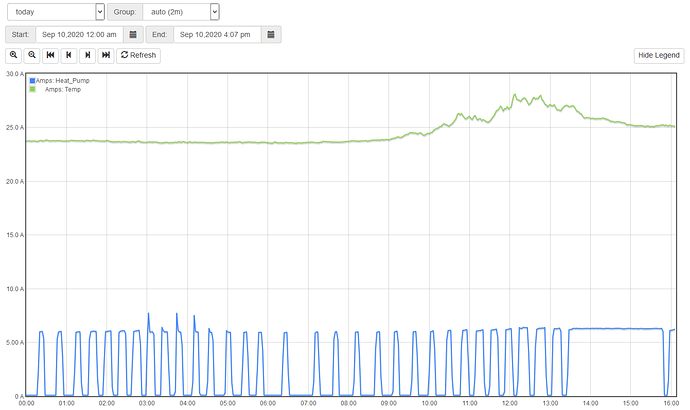Screen dimensions: 690x410
Task: Click the 'Start:' label
Action: click(20, 34)
